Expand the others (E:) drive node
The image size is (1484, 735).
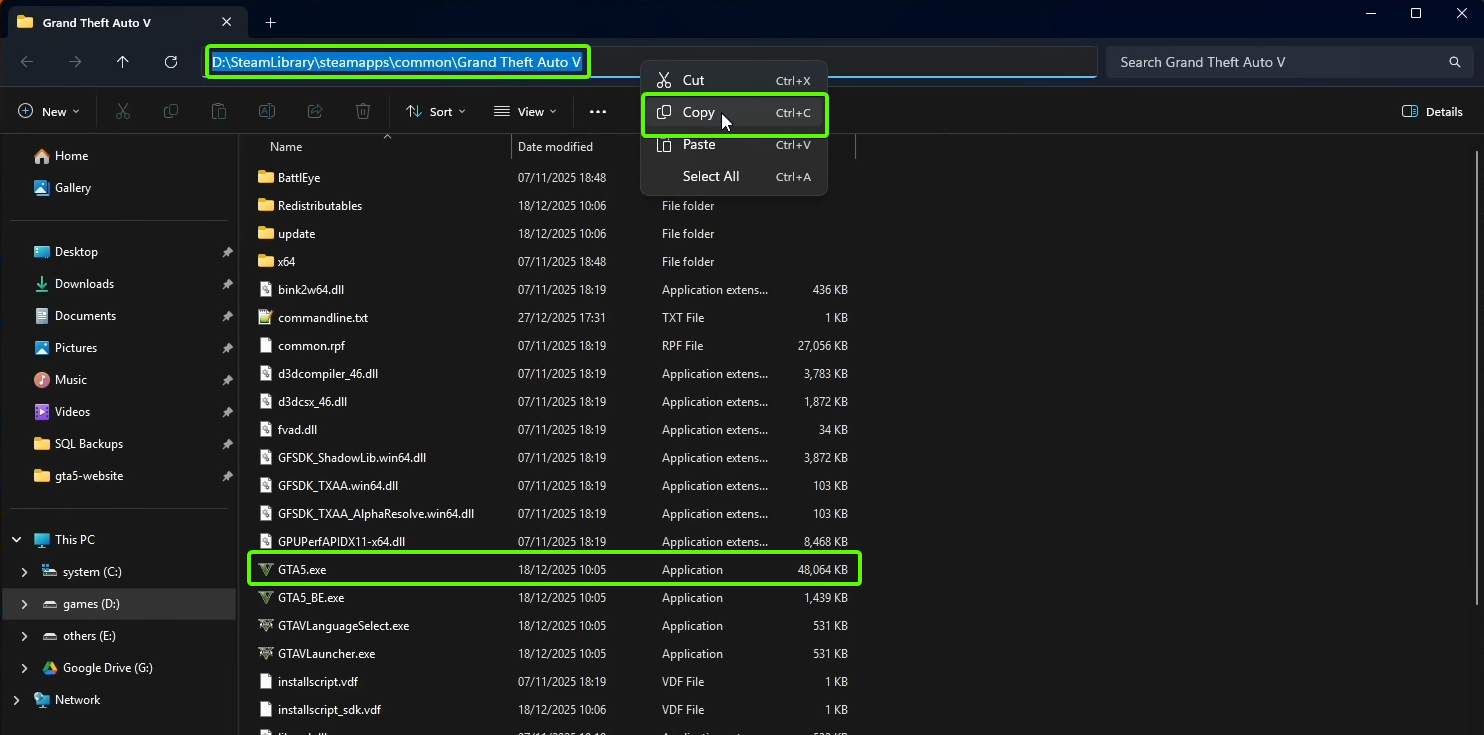click(25, 636)
